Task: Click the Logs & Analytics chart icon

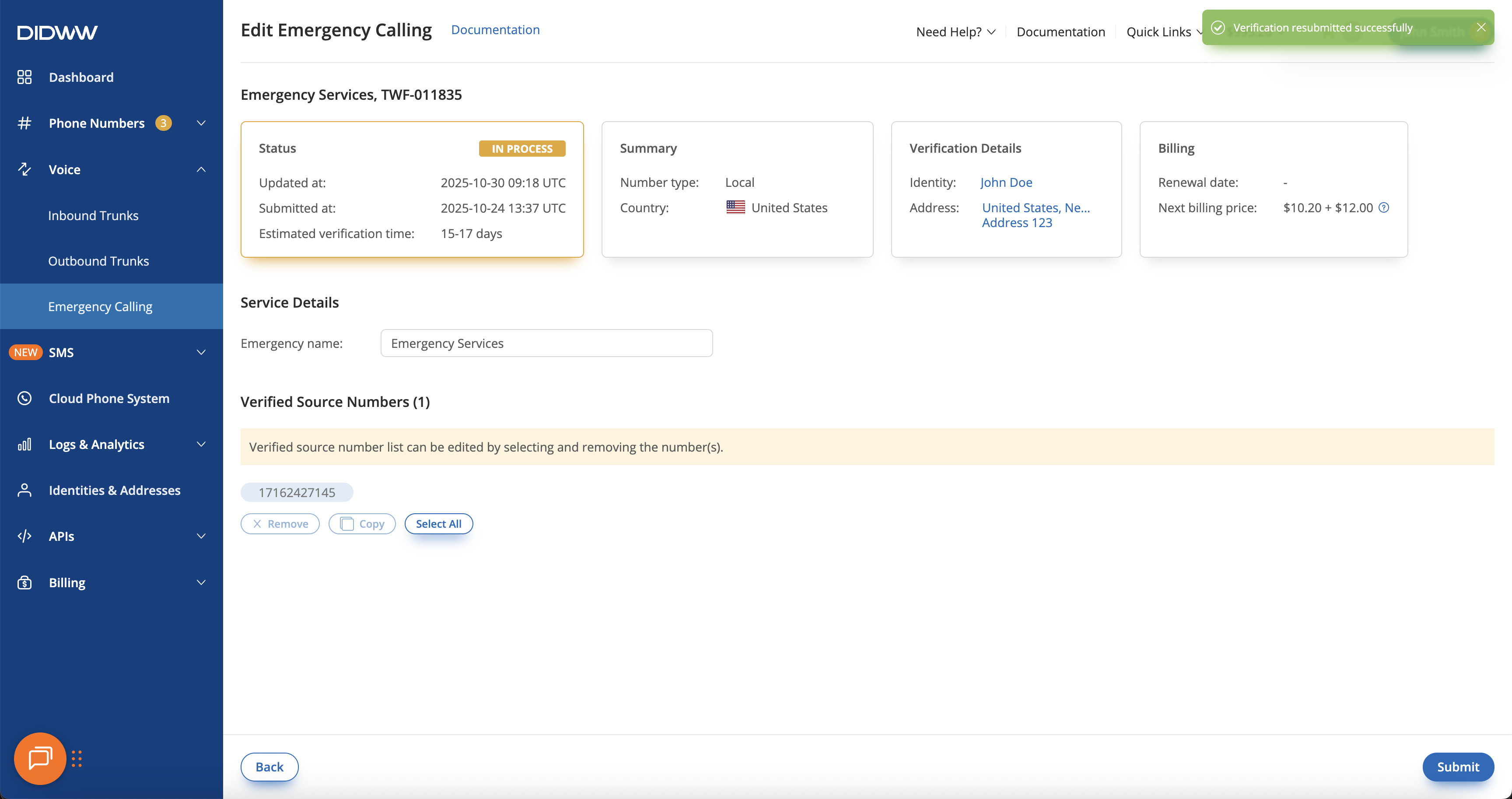Action: [24, 445]
